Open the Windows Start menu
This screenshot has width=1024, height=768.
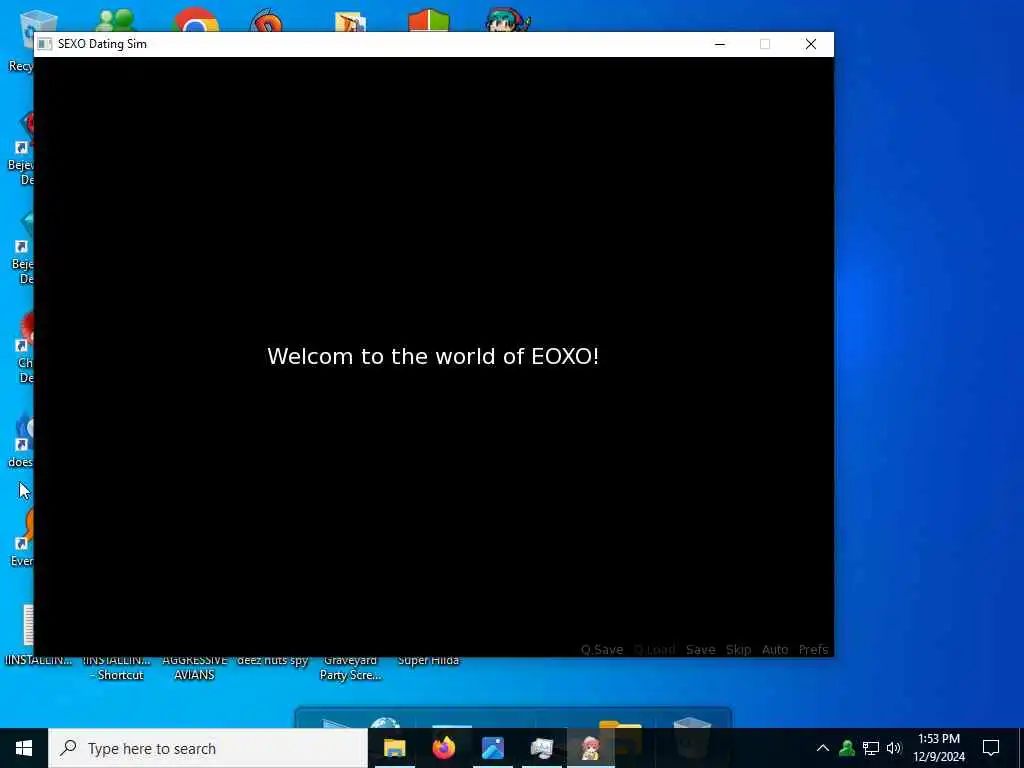click(24, 748)
